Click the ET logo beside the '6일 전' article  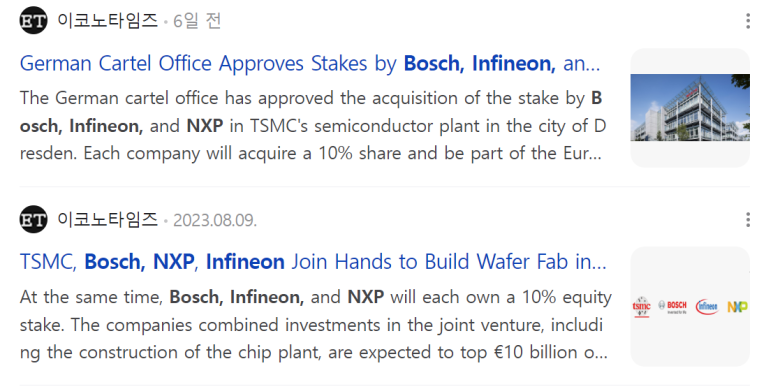(34, 20)
